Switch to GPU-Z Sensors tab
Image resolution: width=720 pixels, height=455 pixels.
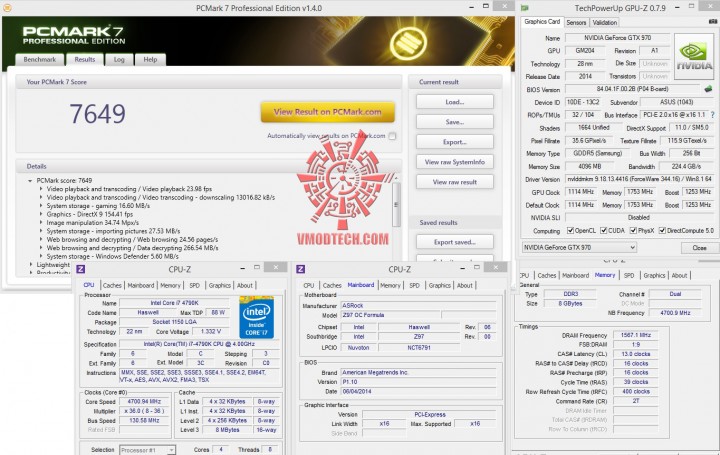pyautogui.click(x=576, y=22)
